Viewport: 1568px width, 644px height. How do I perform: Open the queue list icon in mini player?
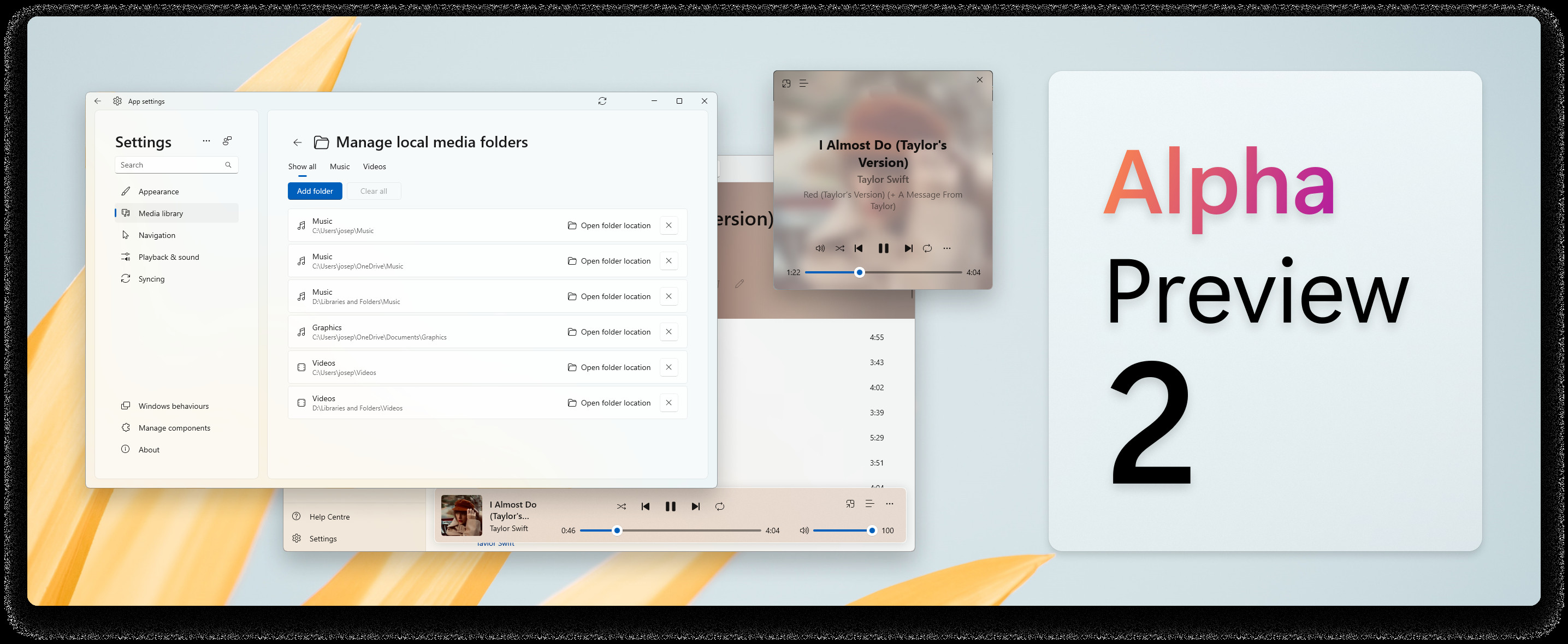[803, 84]
